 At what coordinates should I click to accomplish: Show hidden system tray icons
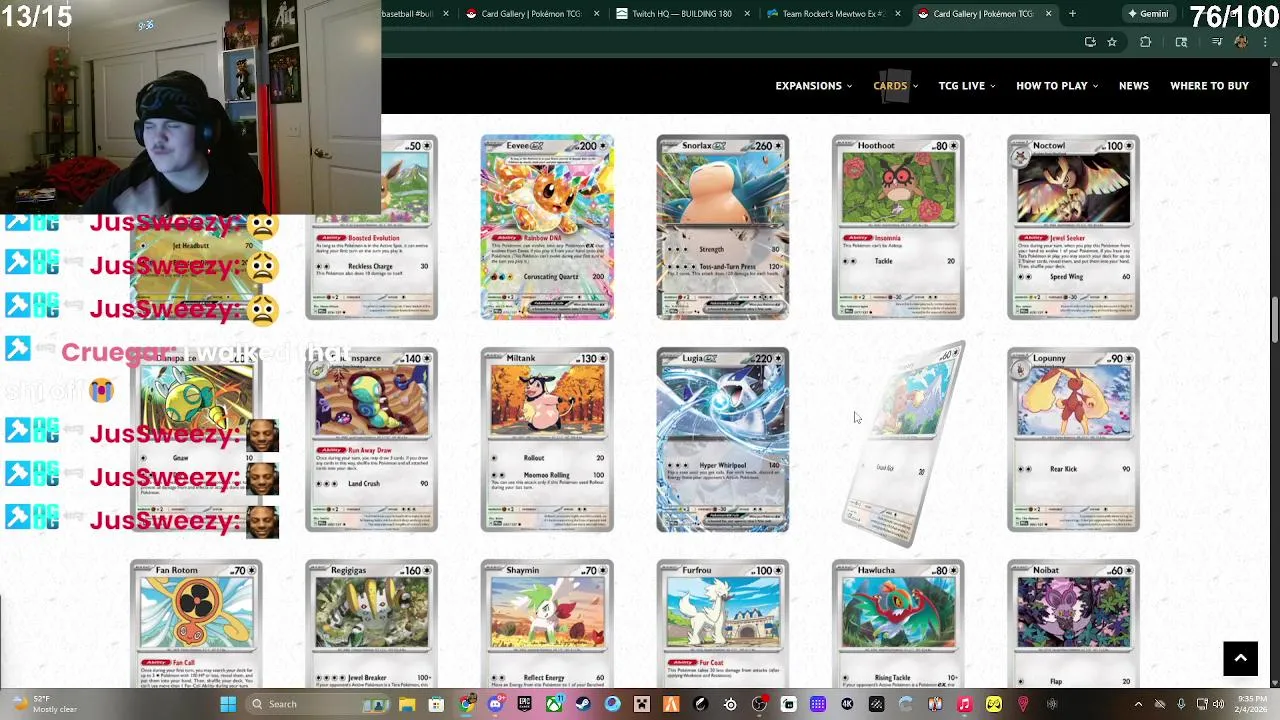(1138, 704)
